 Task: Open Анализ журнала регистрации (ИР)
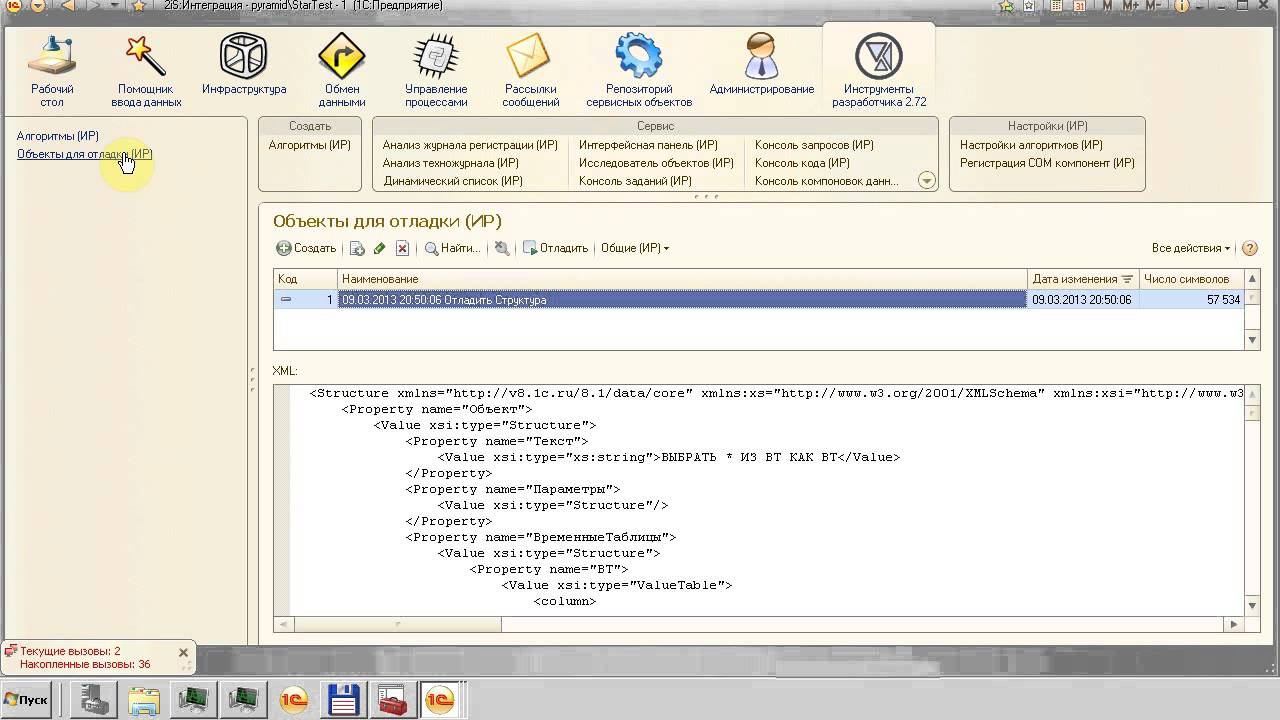click(x=470, y=145)
